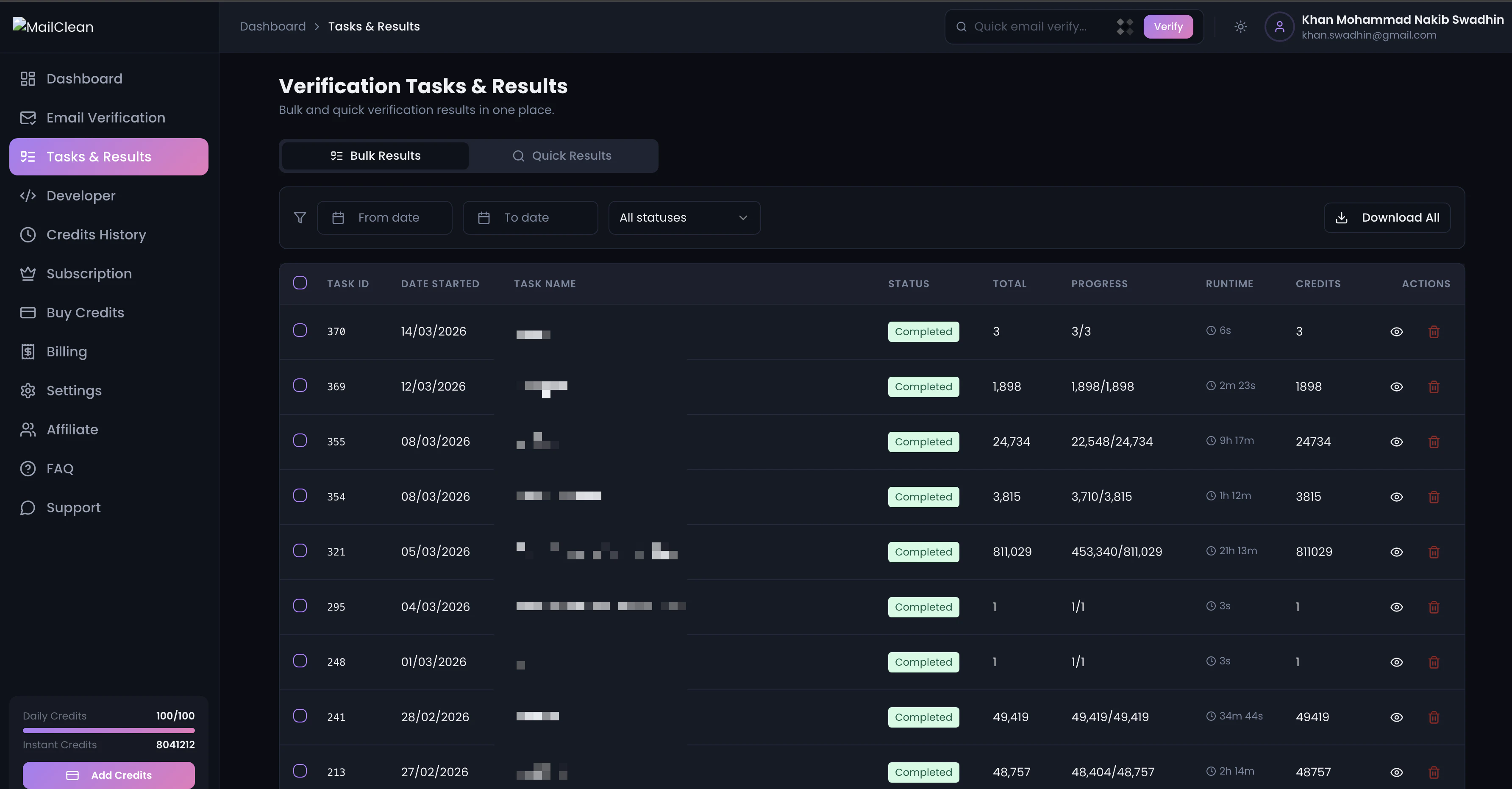Click the Daily Credits progress bar
This screenshot has height=789, width=1512.
[108, 731]
